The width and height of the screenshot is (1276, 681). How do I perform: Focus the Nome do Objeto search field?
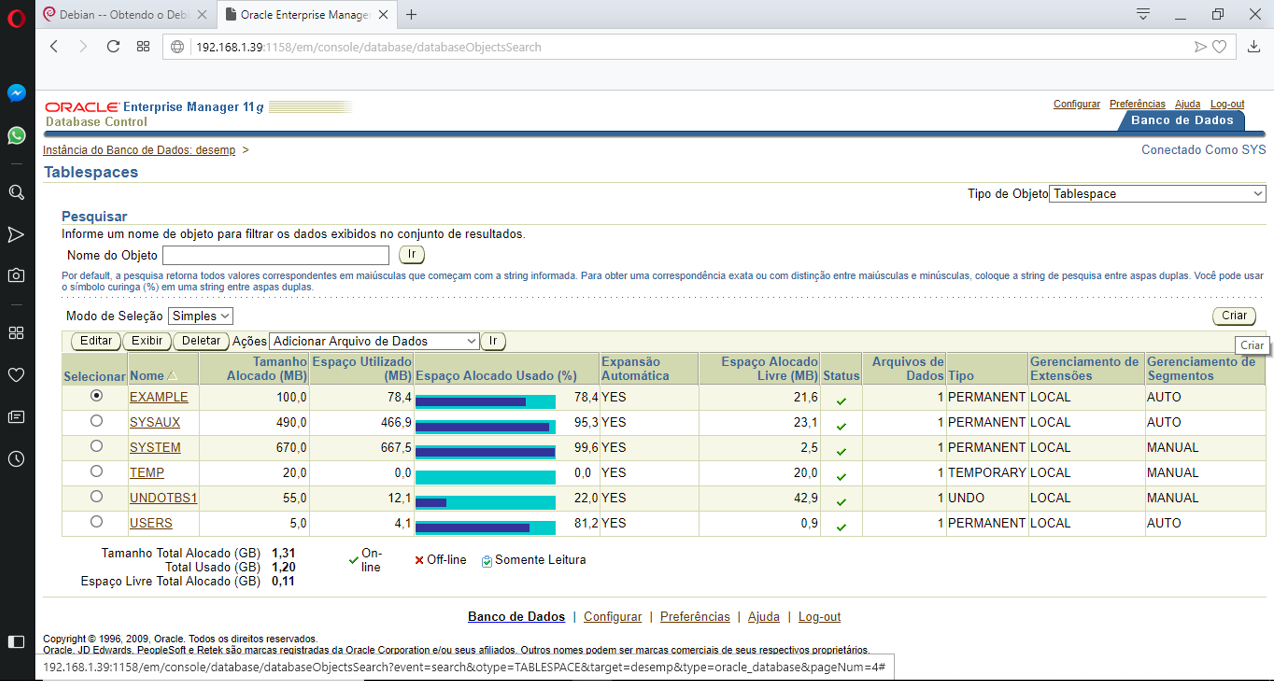point(276,256)
